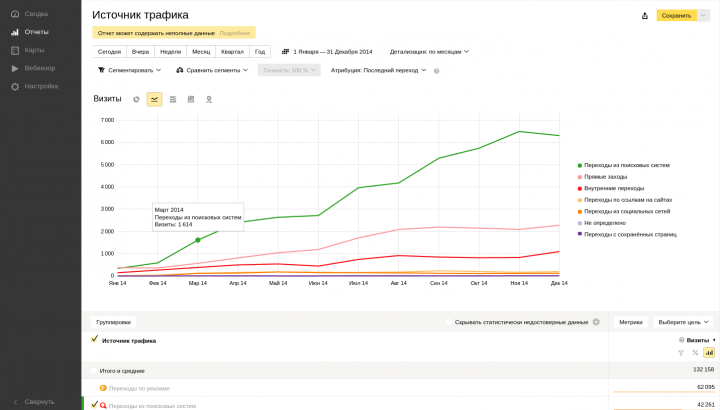Image resolution: width=720 pixels, height=410 pixels.
Task: Click the map view icon next to Визиты
Action: pyautogui.click(x=209, y=99)
